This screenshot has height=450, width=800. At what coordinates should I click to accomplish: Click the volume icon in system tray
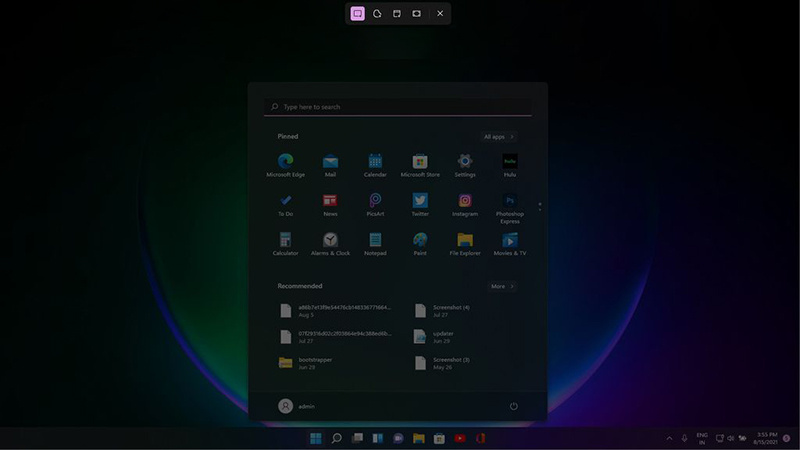[731, 438]
